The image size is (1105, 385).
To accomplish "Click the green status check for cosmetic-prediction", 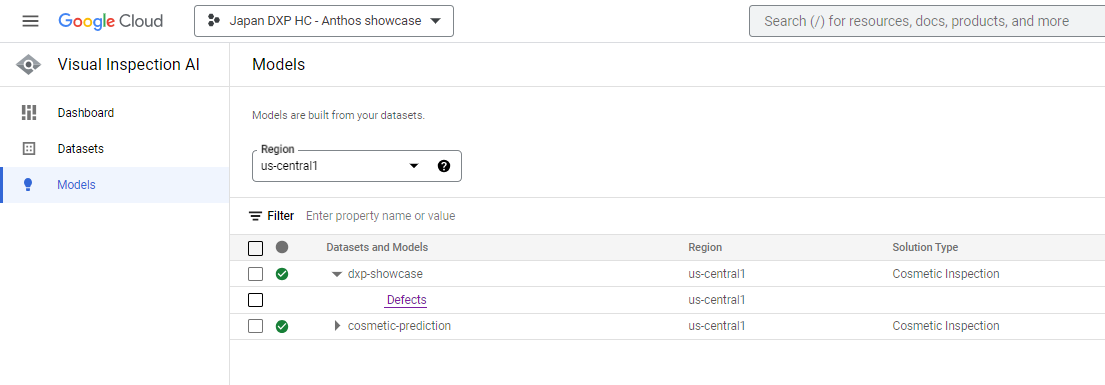I will (282, 326).
